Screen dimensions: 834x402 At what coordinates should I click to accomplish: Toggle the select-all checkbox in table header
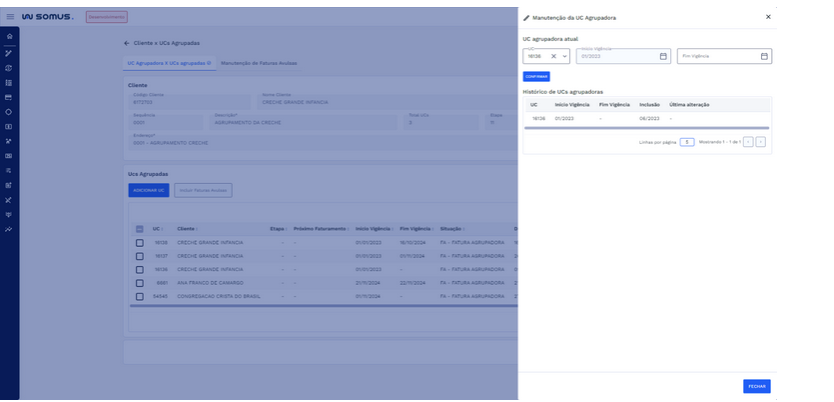point(140,228)
